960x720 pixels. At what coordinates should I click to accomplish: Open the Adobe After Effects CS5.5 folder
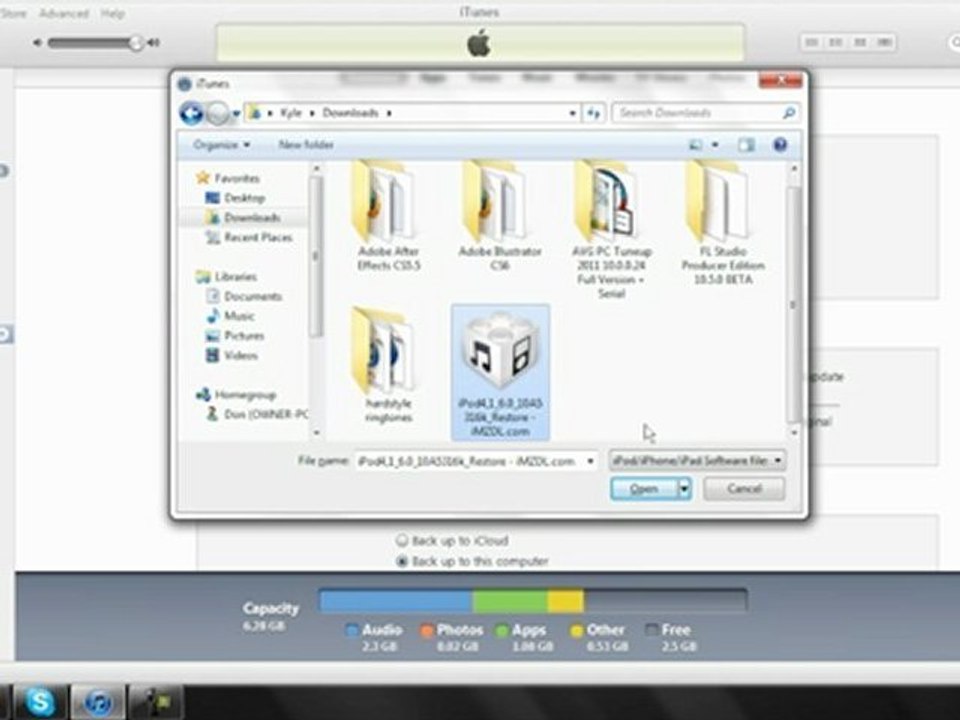coord(388,216)
